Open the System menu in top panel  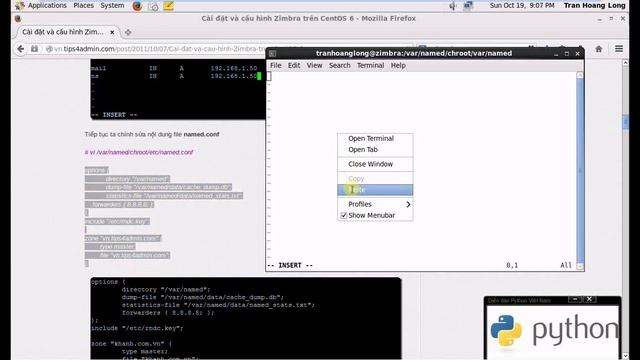[x=112, y=5]
